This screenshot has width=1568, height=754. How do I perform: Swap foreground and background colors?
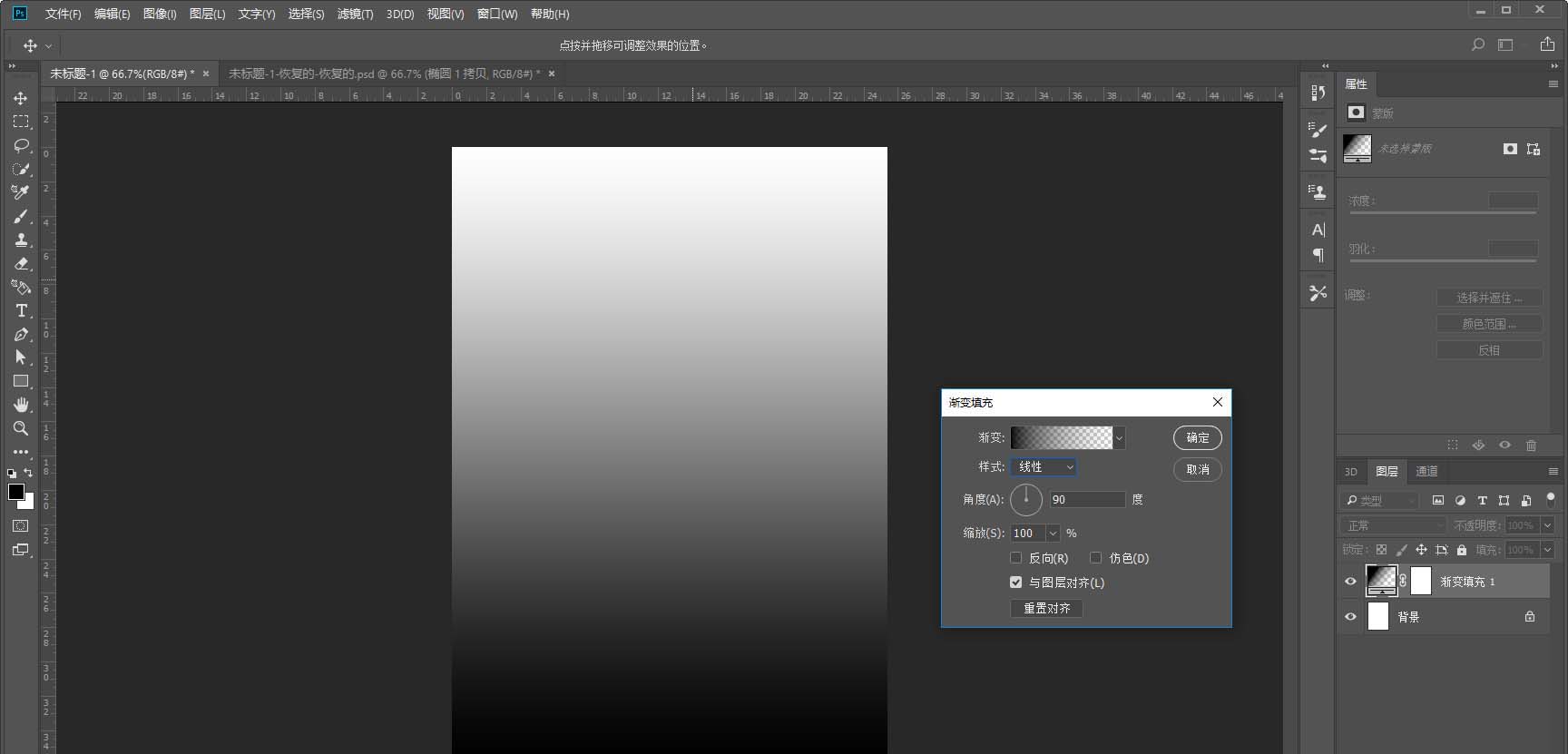[28, 473]
